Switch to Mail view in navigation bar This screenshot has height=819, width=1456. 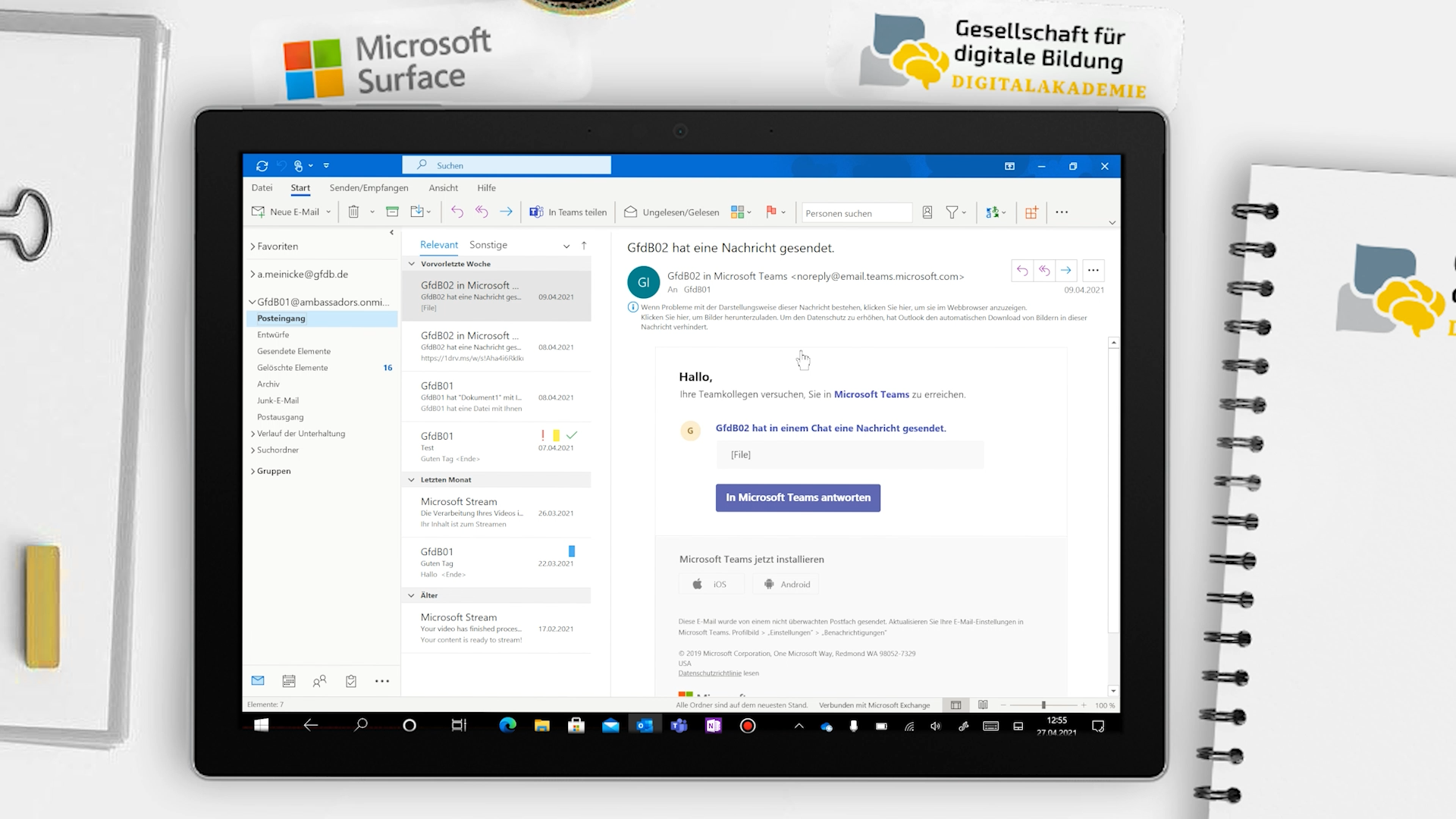(x=258, y=681)
